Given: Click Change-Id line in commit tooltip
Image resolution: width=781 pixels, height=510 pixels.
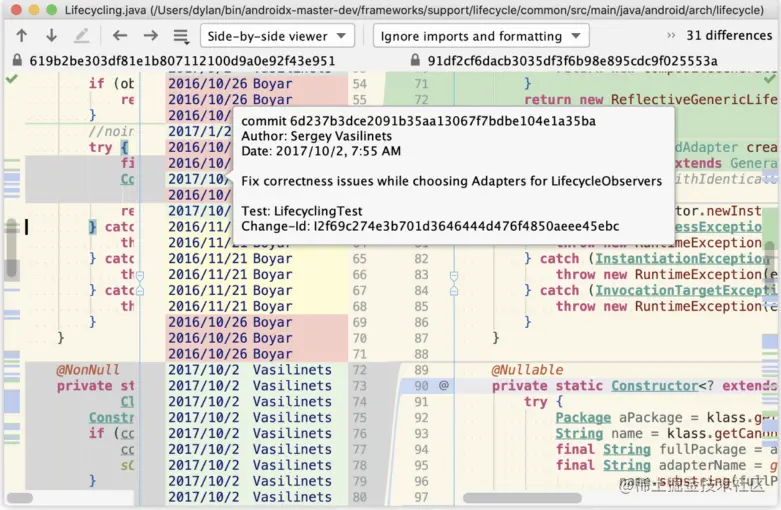Looking at the screenshot, I should (x=430, y=226).
